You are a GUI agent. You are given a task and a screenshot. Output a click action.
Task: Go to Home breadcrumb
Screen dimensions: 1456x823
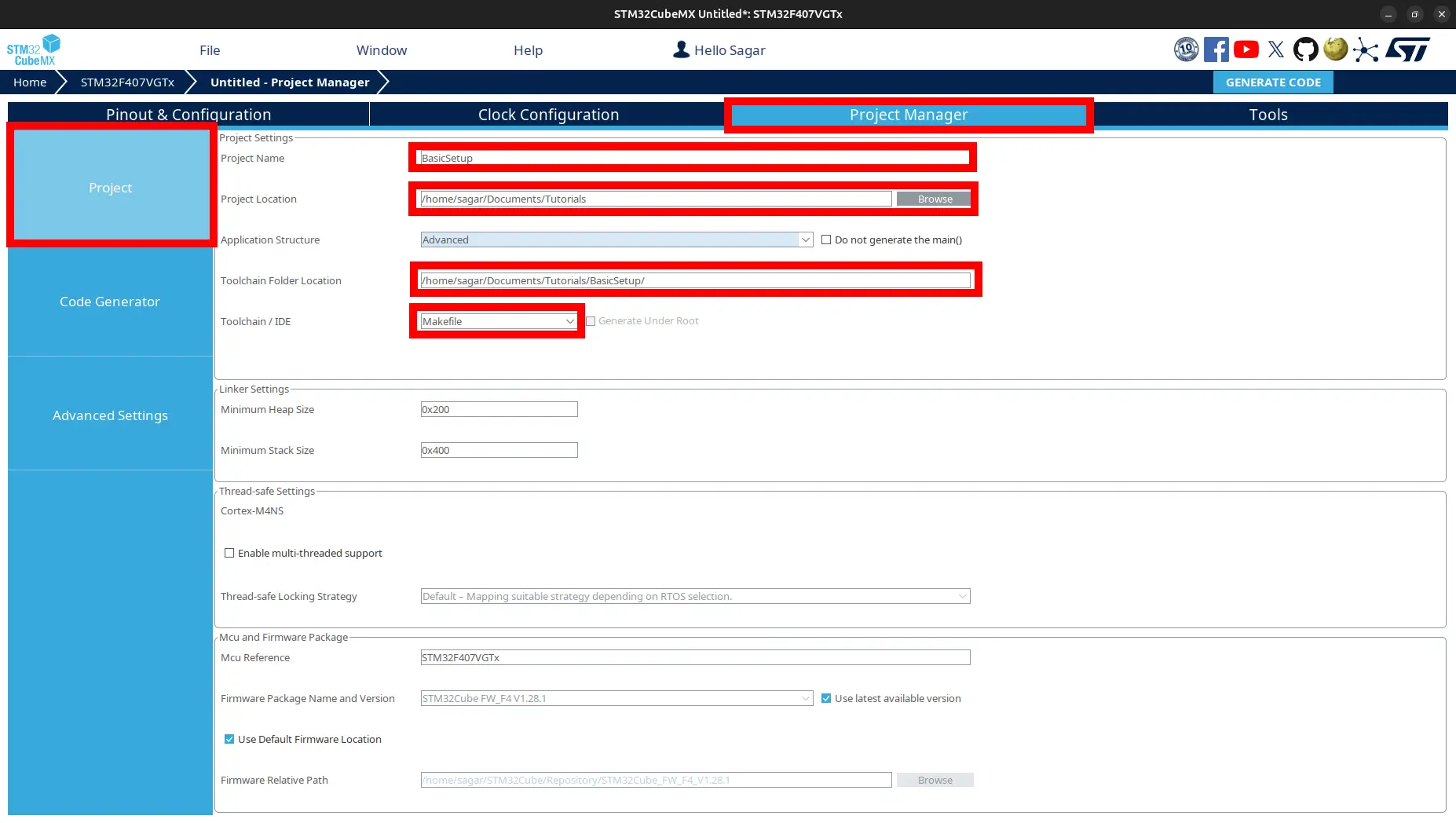(x=30, y=82)
